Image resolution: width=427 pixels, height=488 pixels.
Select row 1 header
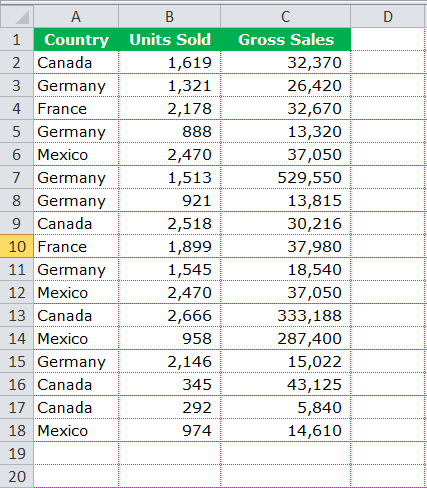(17, 40)
